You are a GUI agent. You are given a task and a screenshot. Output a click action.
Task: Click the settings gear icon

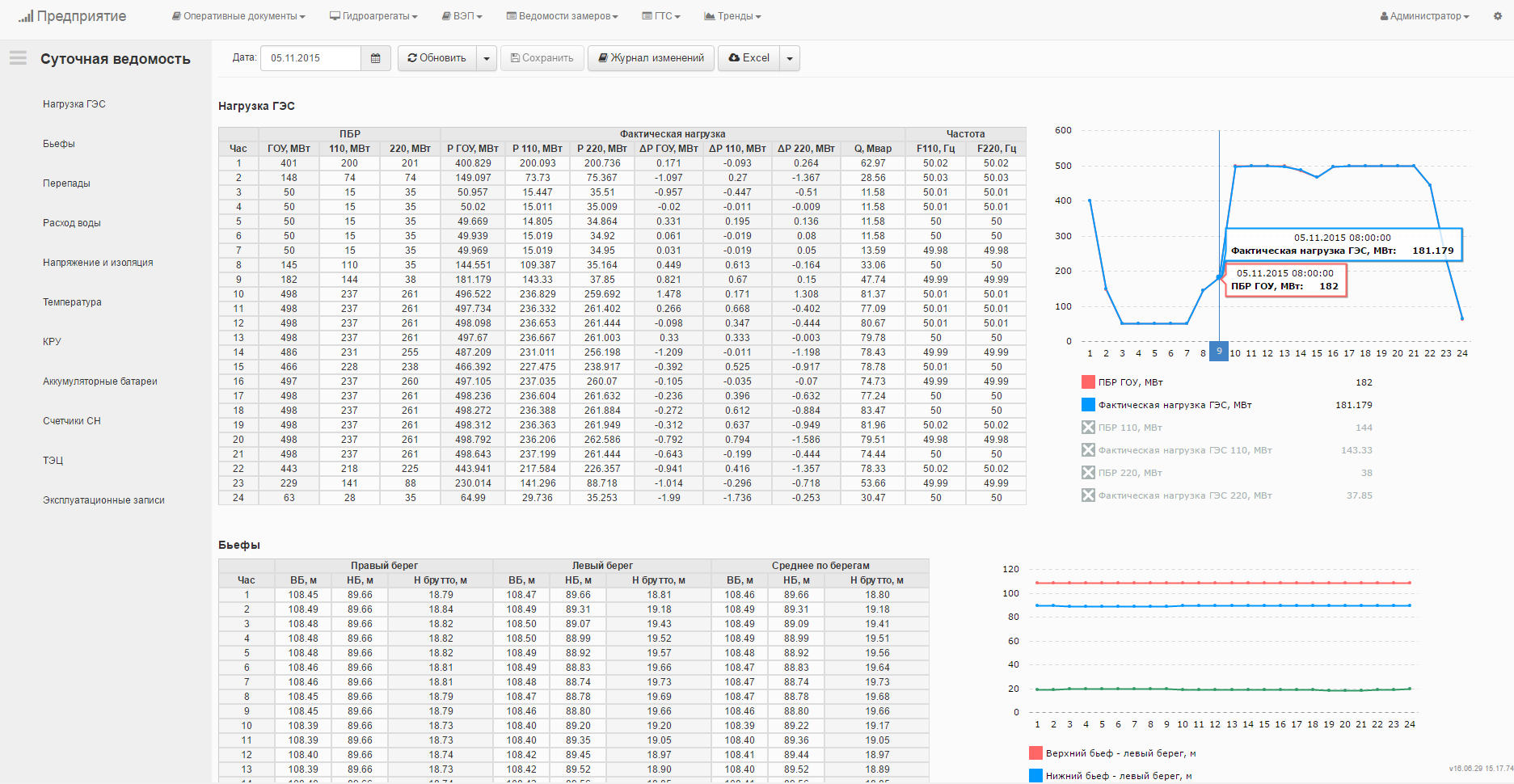[1497, 16]
